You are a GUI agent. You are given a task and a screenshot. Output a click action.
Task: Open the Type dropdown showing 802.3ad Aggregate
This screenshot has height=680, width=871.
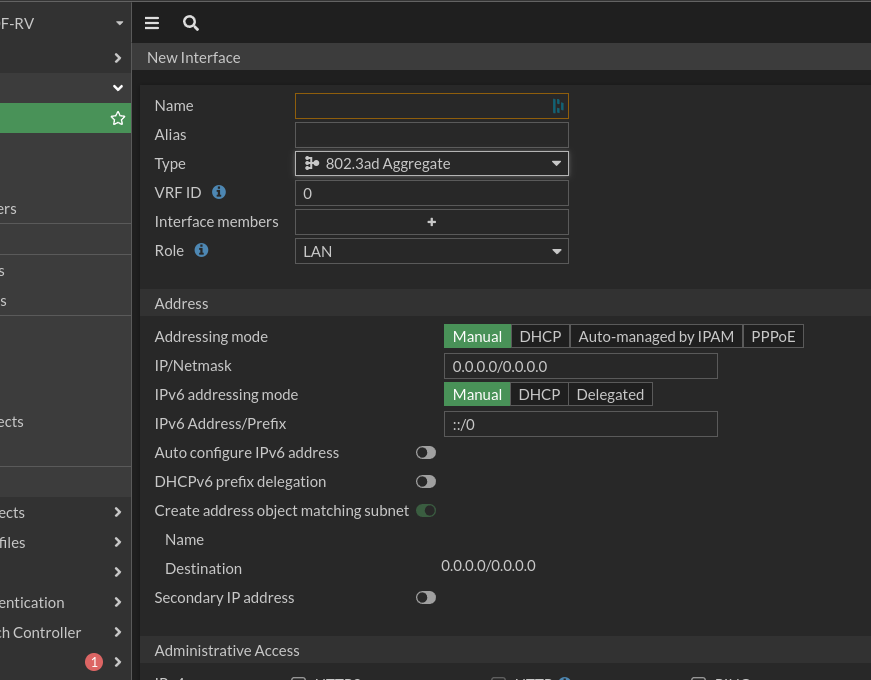(432, 164)
